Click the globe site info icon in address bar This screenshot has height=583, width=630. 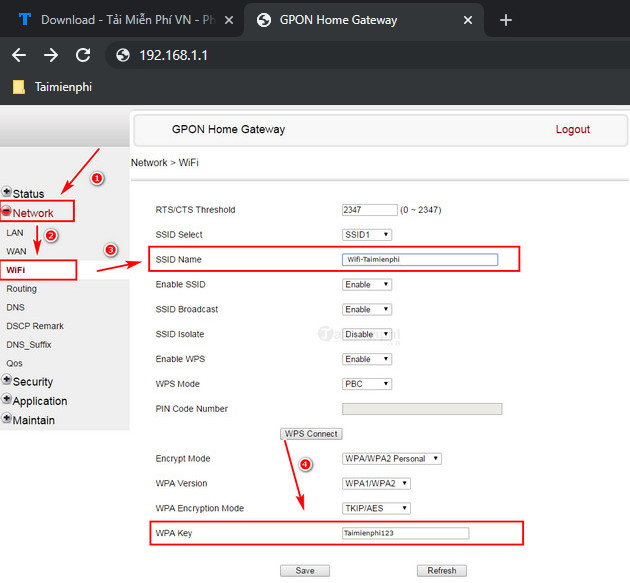[123, 55]
